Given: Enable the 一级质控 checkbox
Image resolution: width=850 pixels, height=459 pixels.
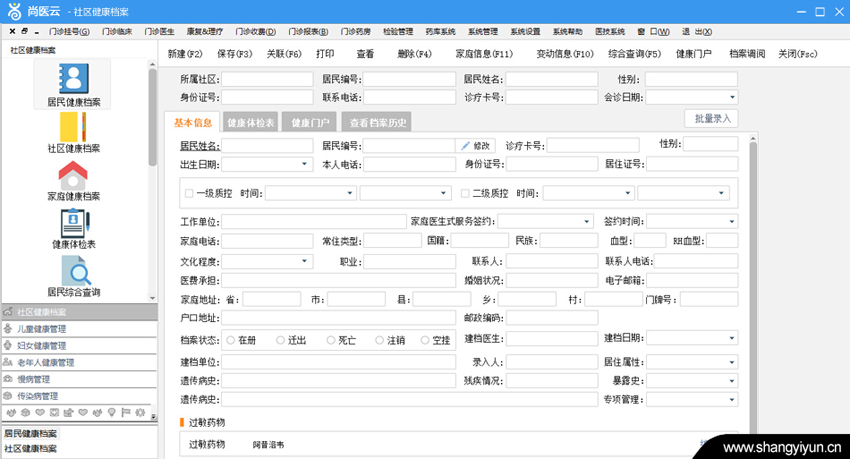Looking at the screenshot, I should click(x=189, y=193).
